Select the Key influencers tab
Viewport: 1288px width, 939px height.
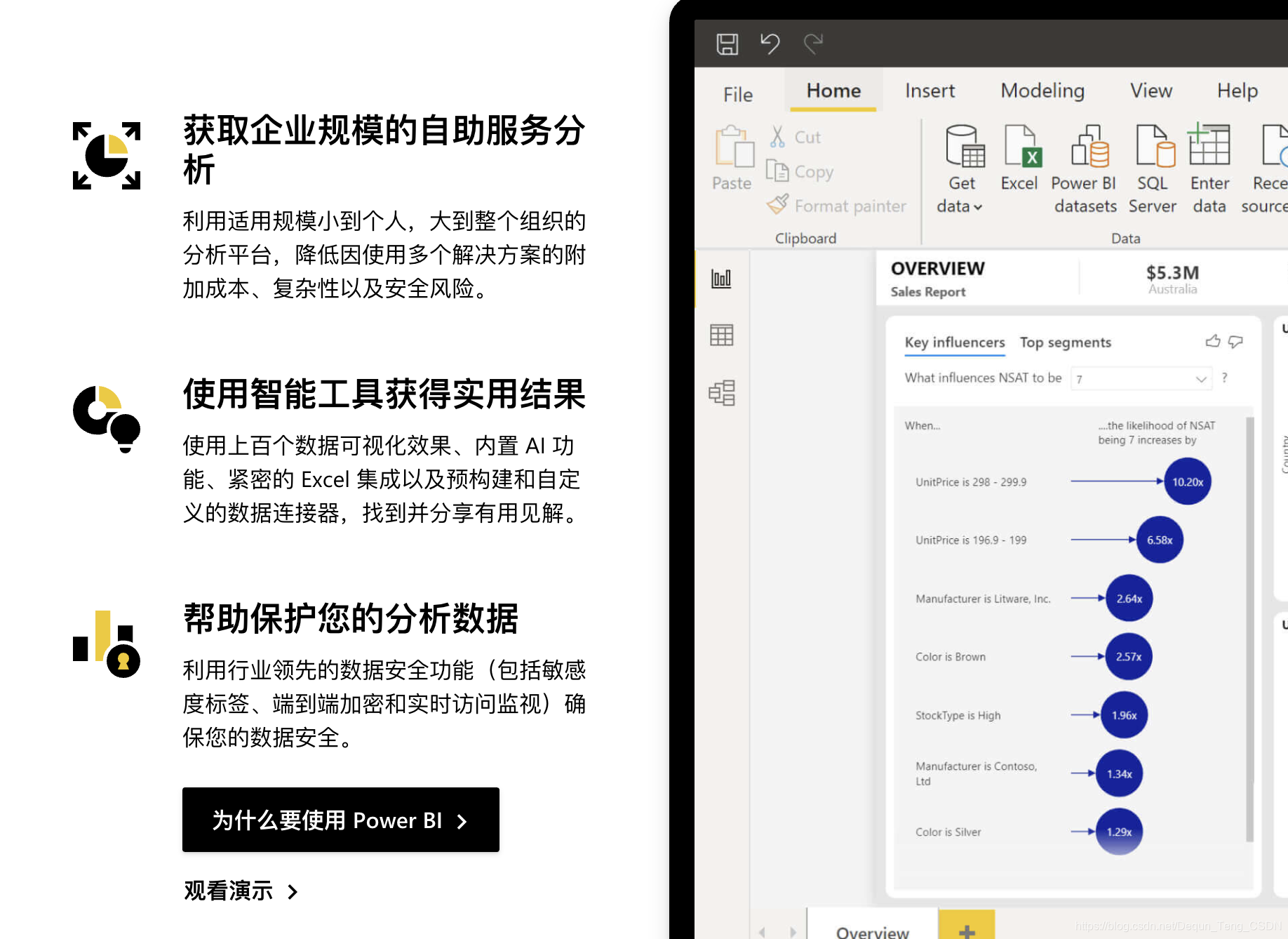(955, 342)
